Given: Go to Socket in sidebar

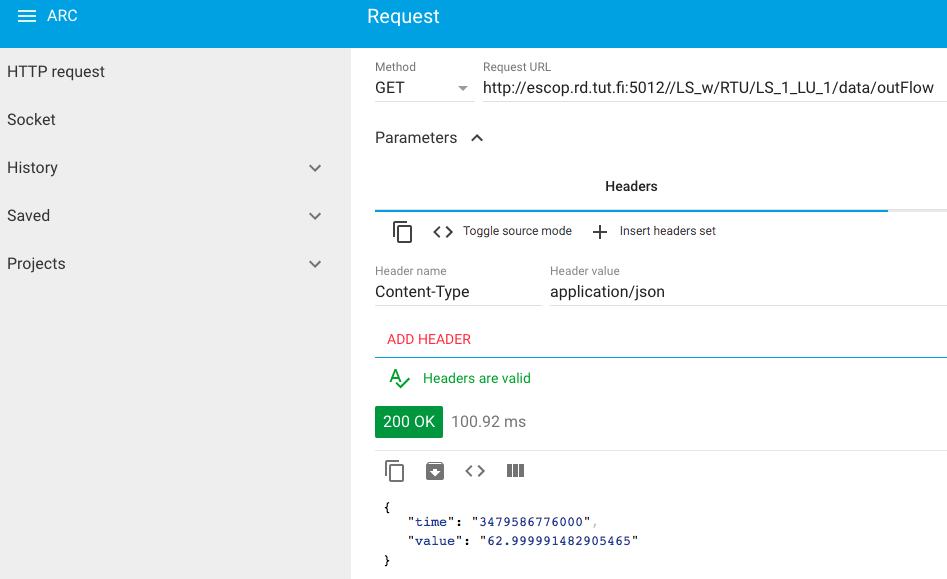Looking at the screenshot, I should point(32,120).
